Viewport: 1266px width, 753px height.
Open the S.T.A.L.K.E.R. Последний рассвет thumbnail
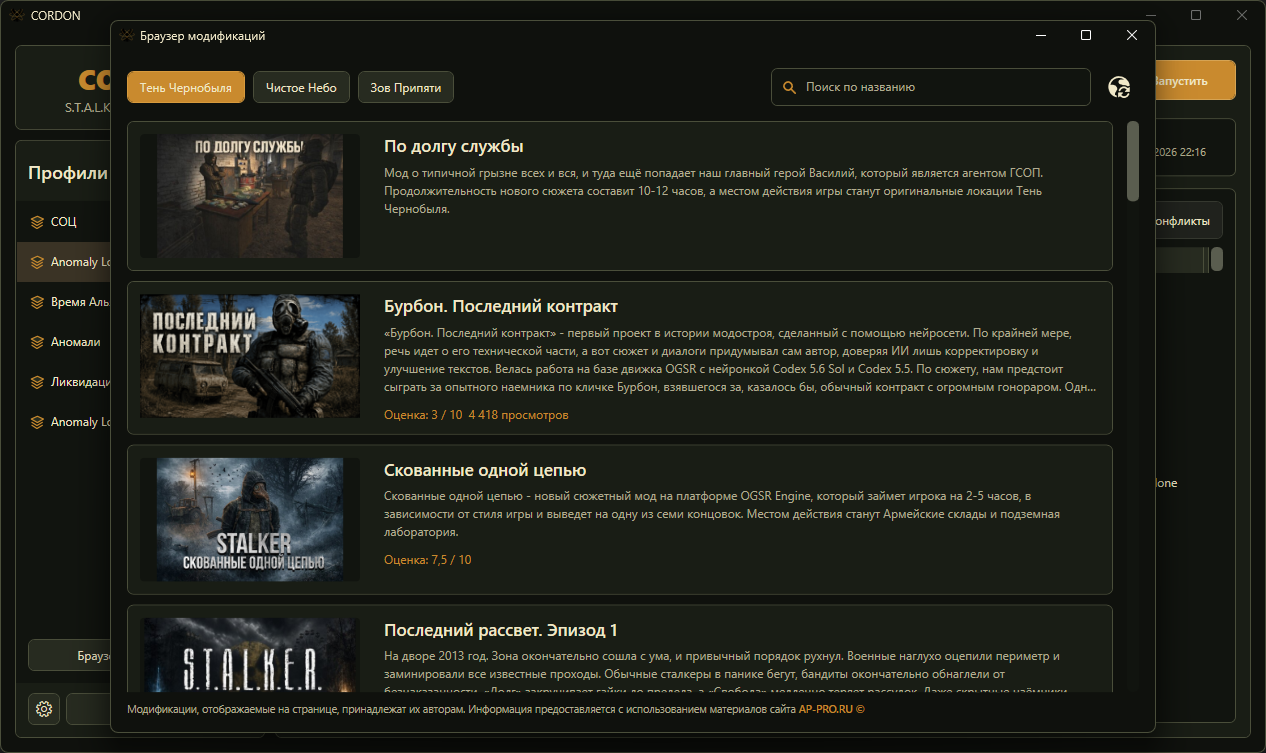250,654
